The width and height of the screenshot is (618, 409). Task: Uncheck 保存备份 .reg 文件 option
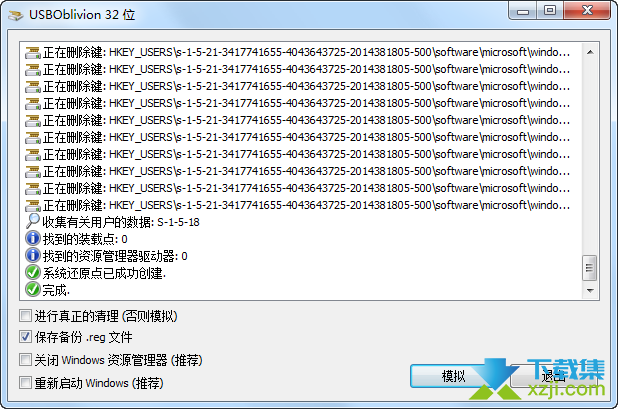click(26, 337)
